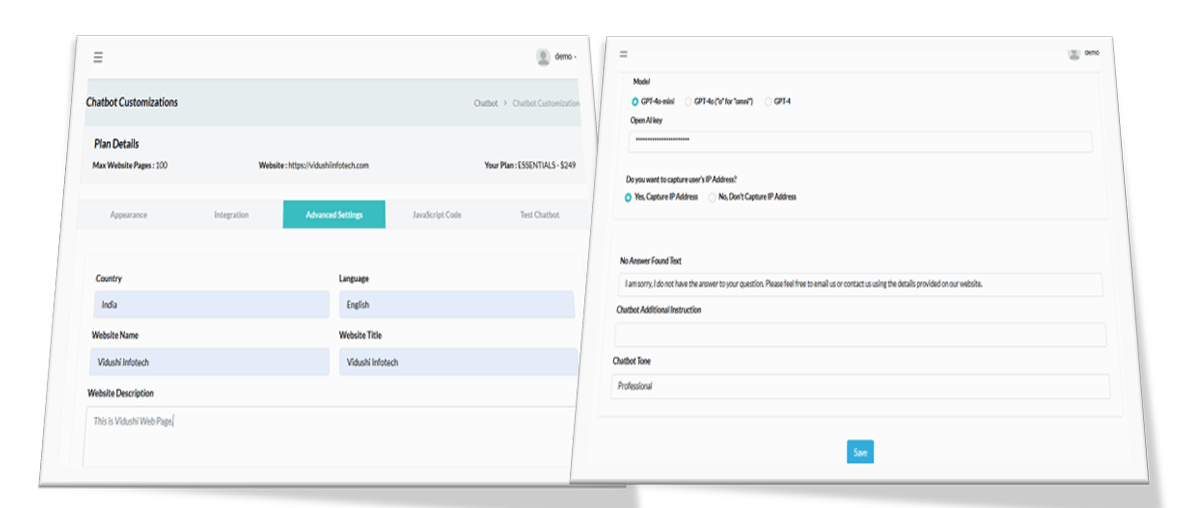The height and width of the screenshot is (508, 1199).
Task: Click the Save button
Action: coord(860,452)
